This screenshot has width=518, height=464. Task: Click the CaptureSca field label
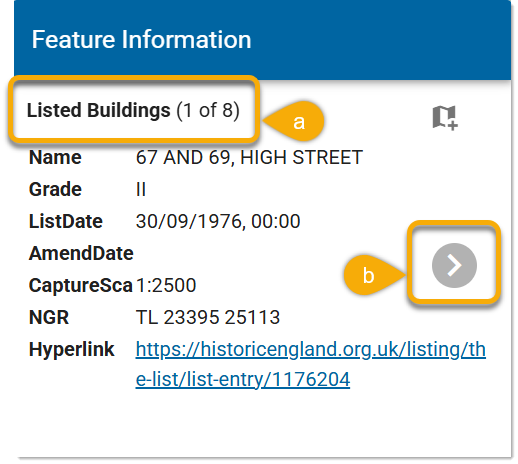(81, 285)
